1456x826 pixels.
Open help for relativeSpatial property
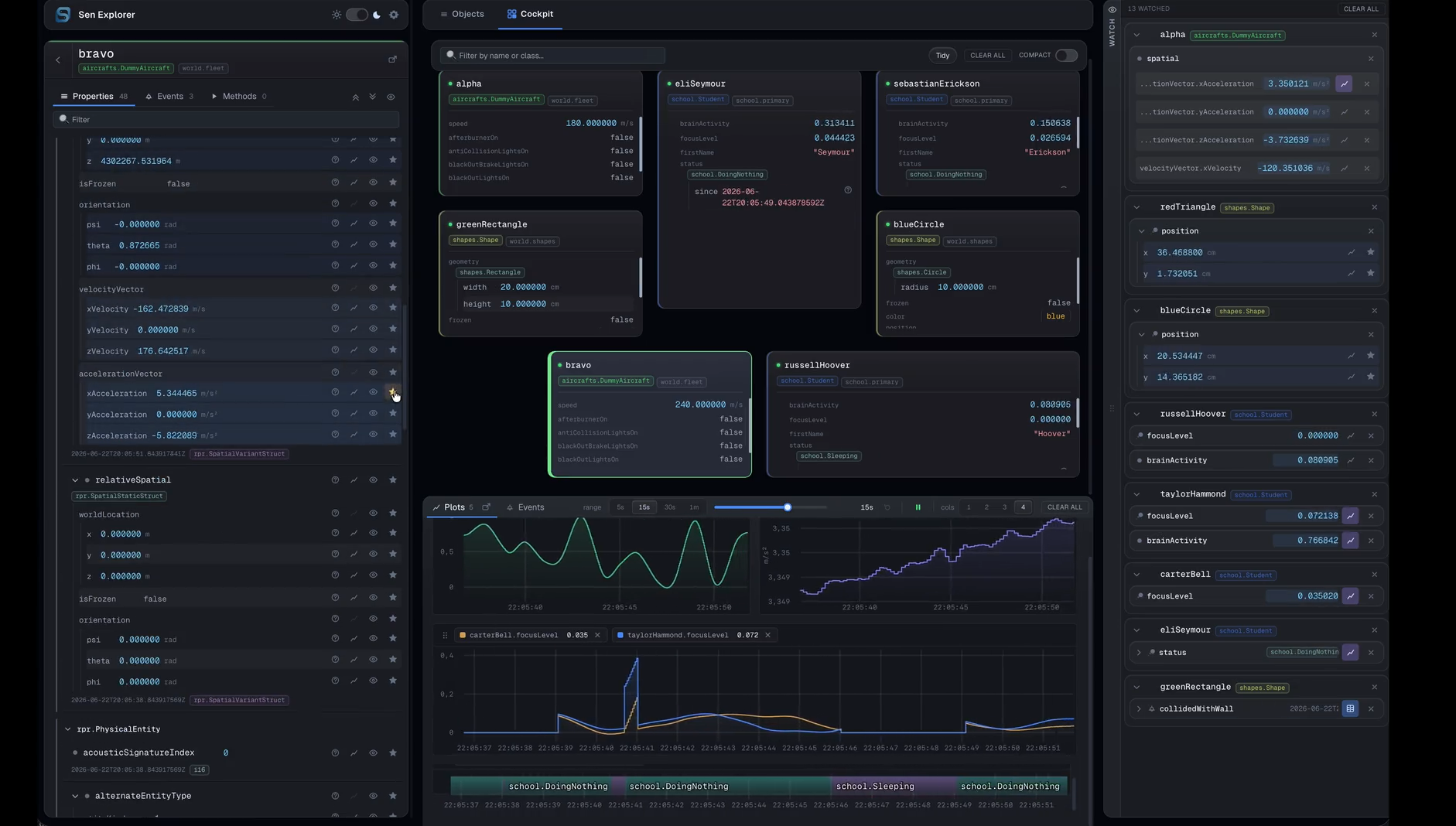[x=335, y=480]
